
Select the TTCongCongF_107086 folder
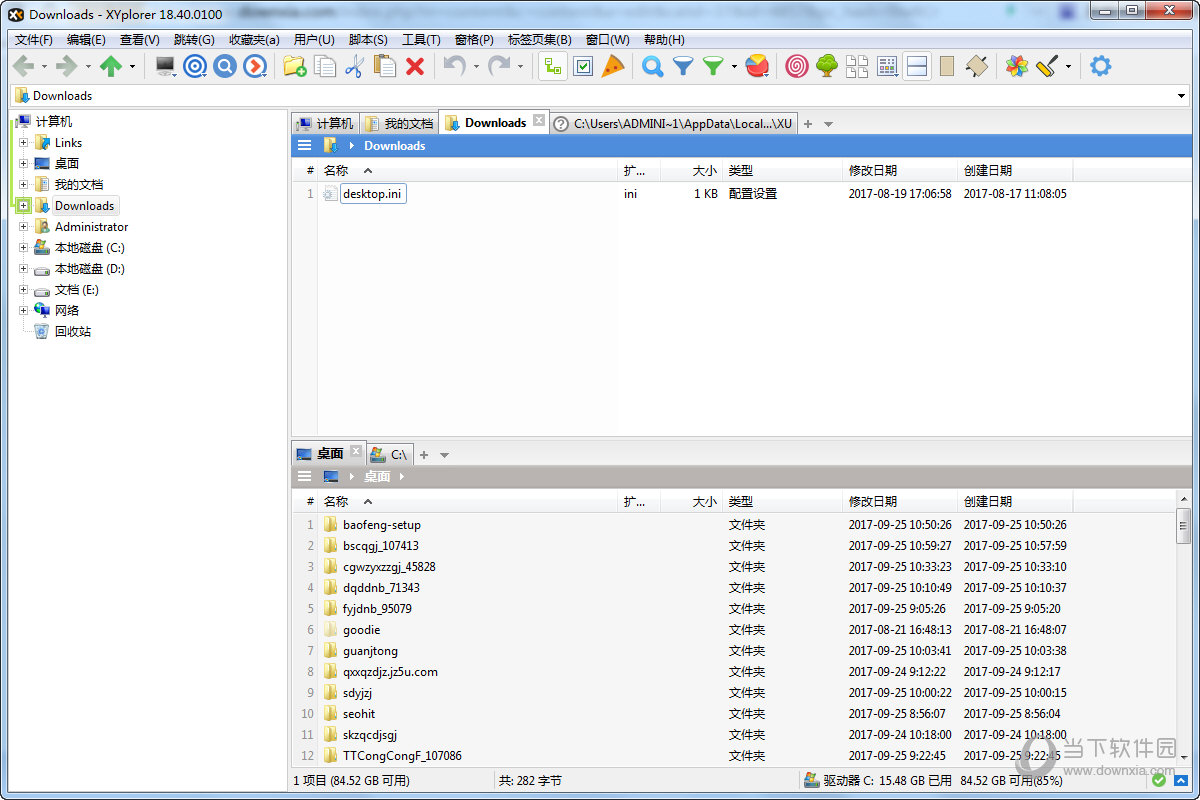coord(402,756)
